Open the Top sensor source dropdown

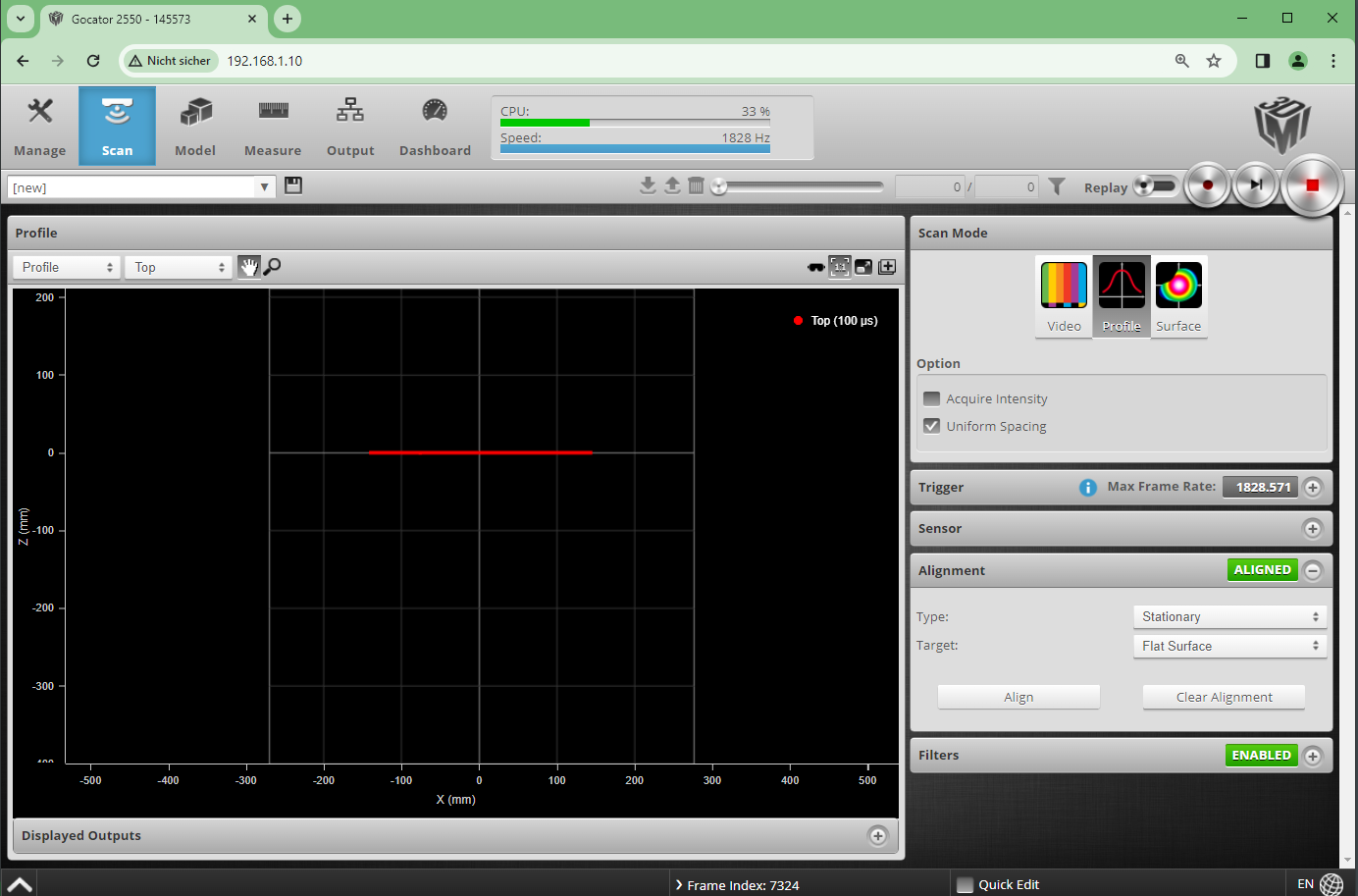[179, 267]
